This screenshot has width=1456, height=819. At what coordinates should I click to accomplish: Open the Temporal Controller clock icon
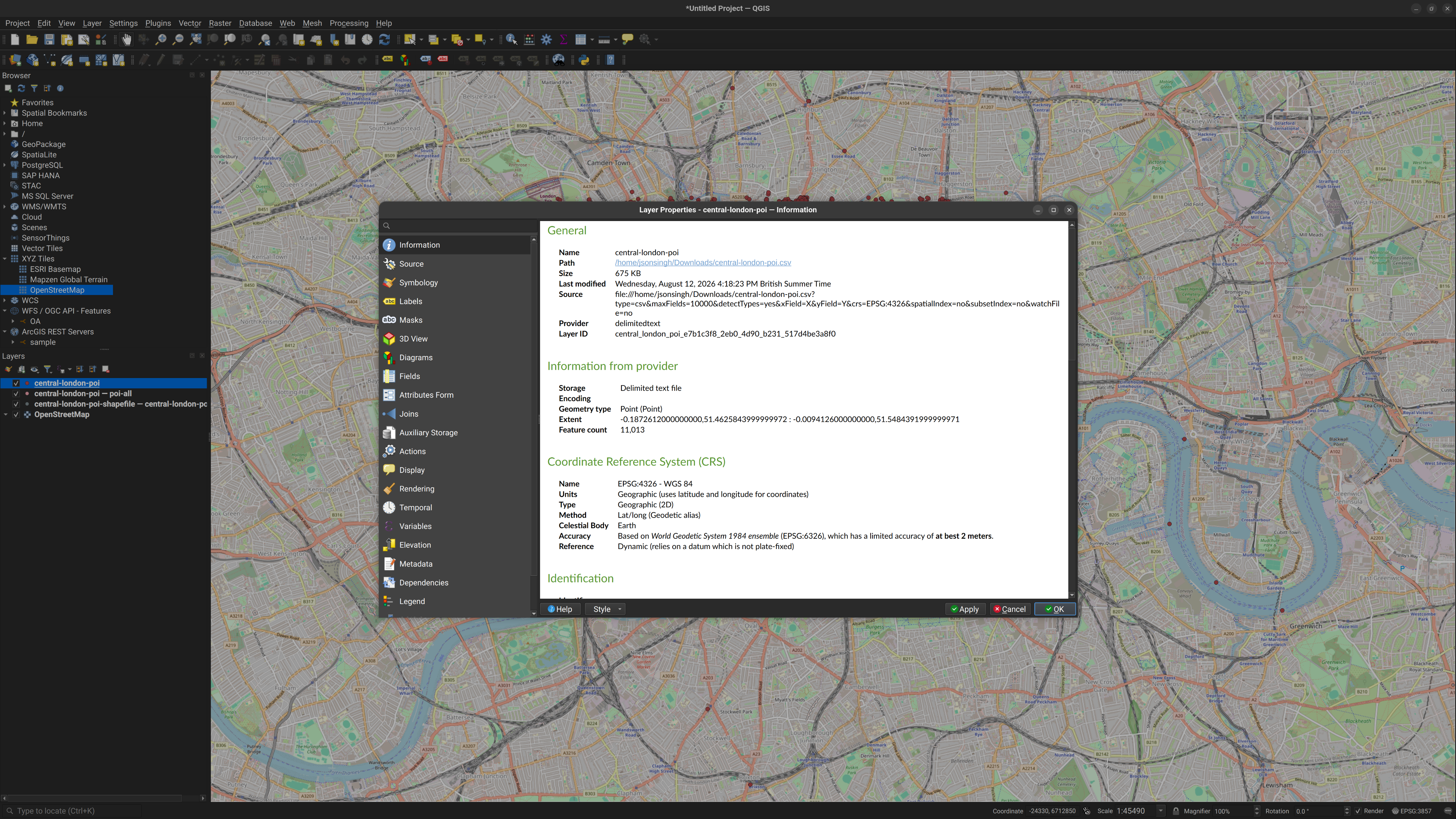(367, 39)
